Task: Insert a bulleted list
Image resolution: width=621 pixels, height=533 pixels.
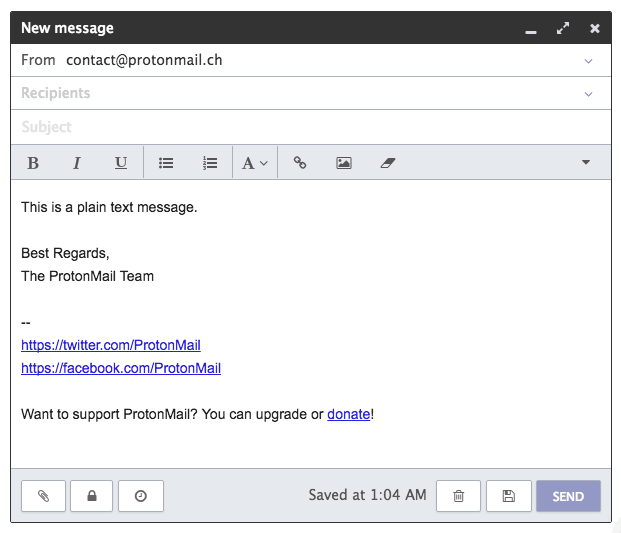Action: (x=166, y=163)
